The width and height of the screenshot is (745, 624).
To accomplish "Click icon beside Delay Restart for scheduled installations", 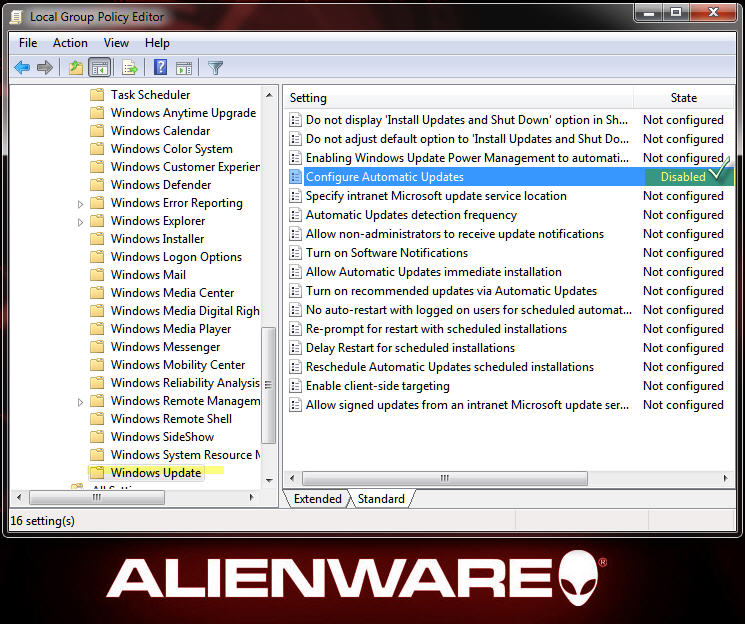I will pos(296,348).
